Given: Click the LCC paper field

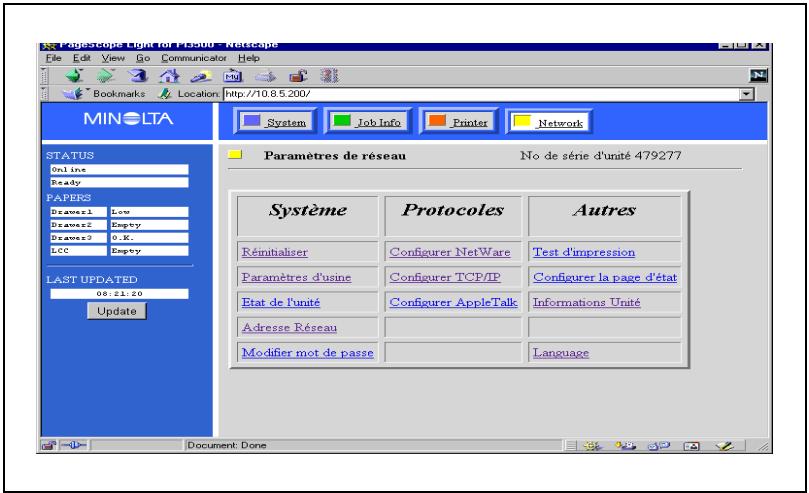Looking at the screenshot, I should (x=78, y=251).
